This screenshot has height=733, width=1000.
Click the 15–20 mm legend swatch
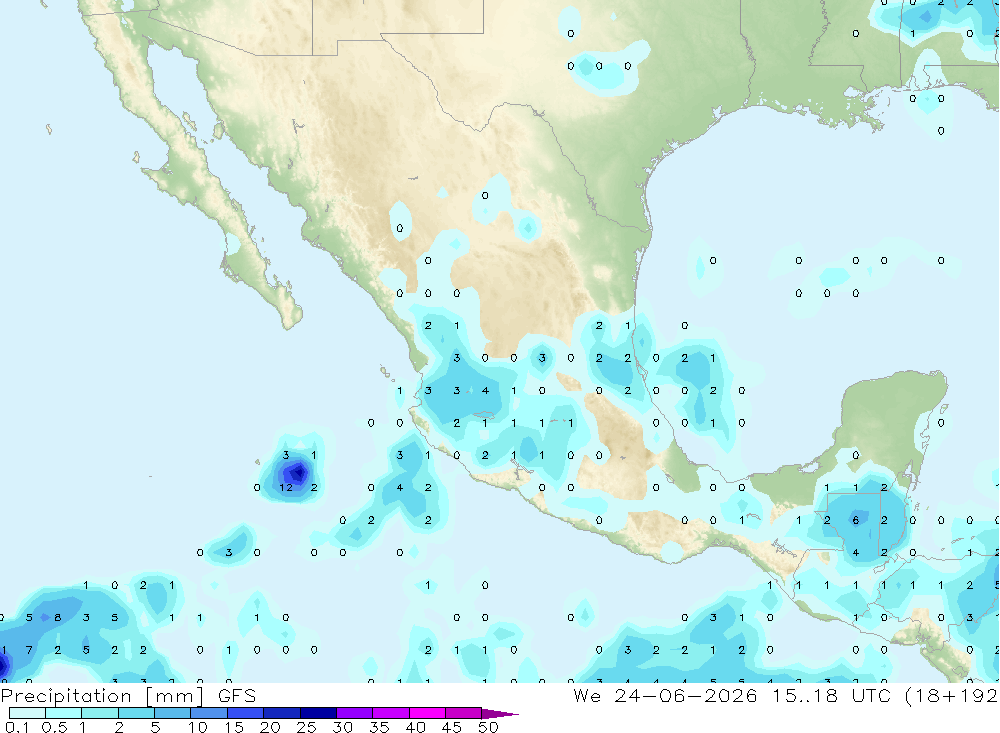tap(245, 713)
